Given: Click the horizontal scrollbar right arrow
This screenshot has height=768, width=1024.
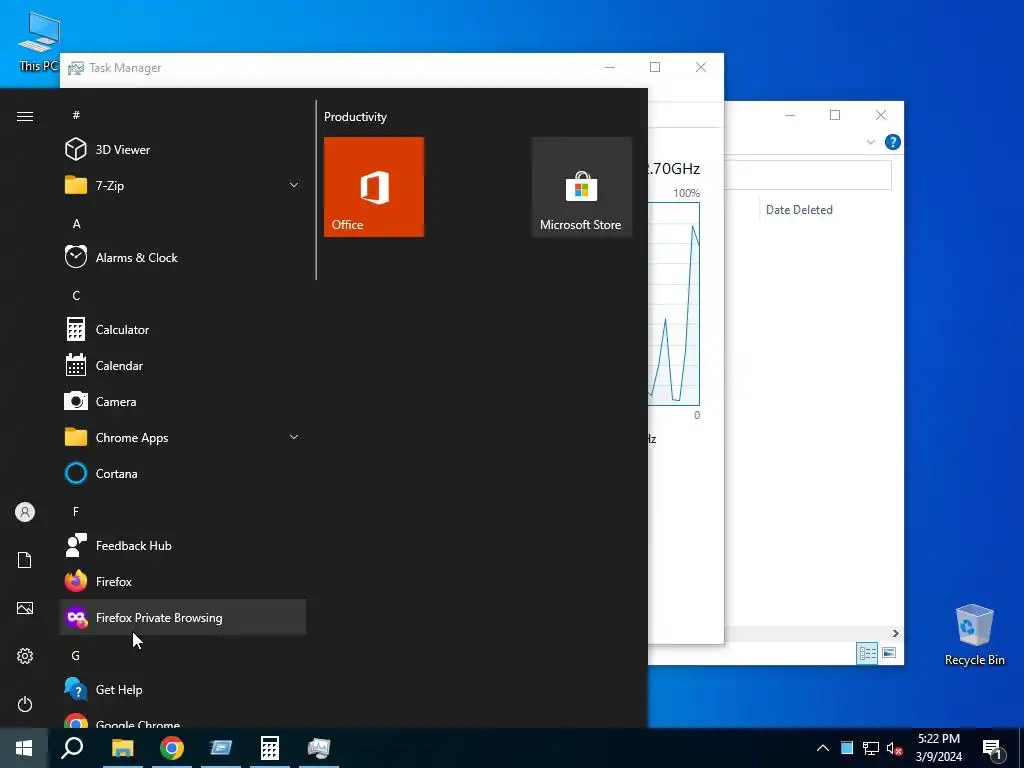Looking at the screenshot, I should (895, 633).
